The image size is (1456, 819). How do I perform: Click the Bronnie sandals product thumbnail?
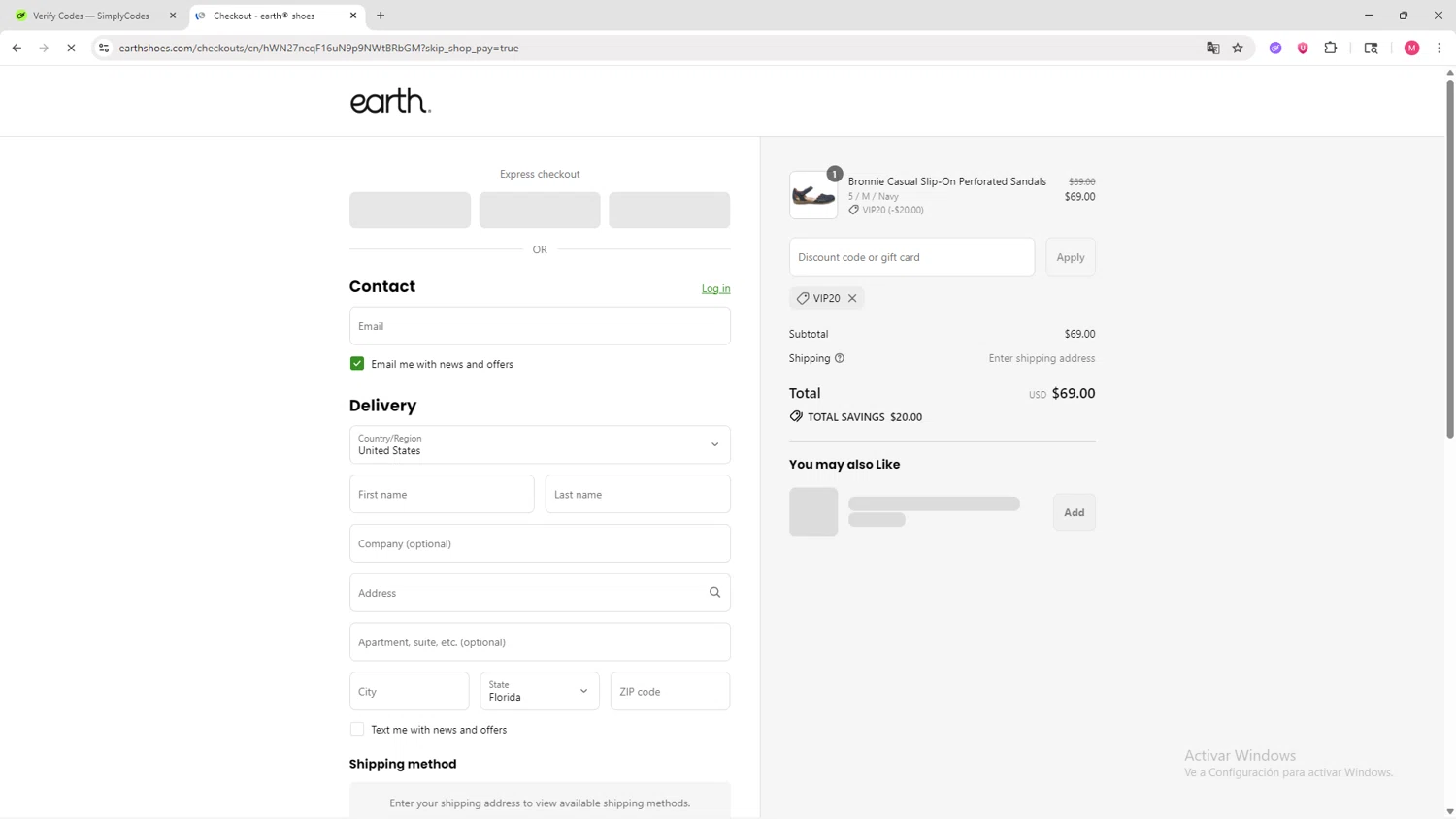click(813, 195)
